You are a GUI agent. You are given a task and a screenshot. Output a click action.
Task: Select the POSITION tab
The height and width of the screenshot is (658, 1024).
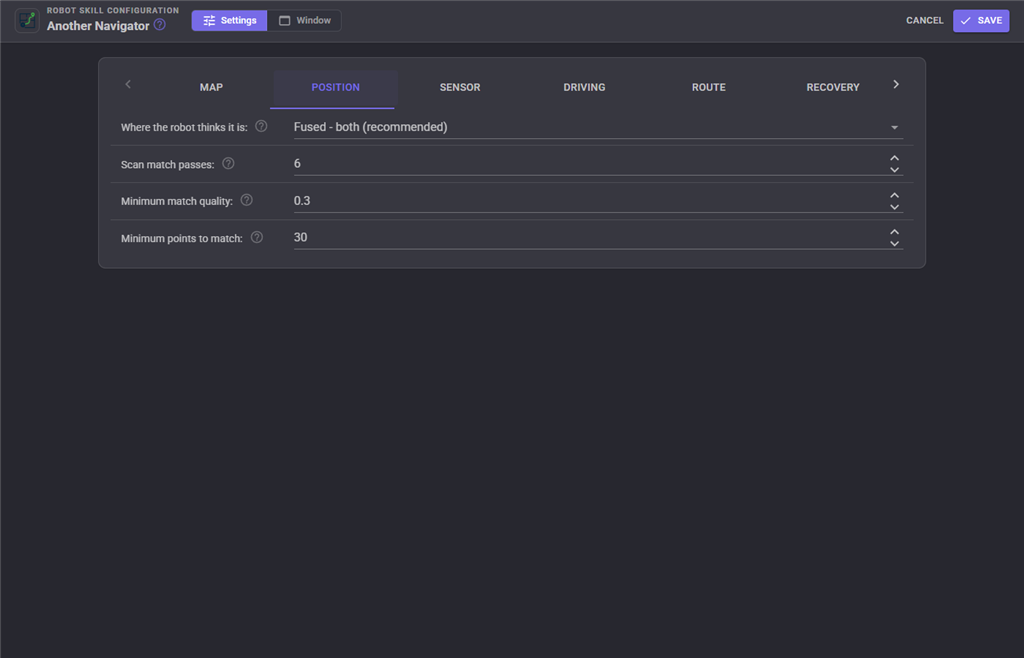point(335,87)
